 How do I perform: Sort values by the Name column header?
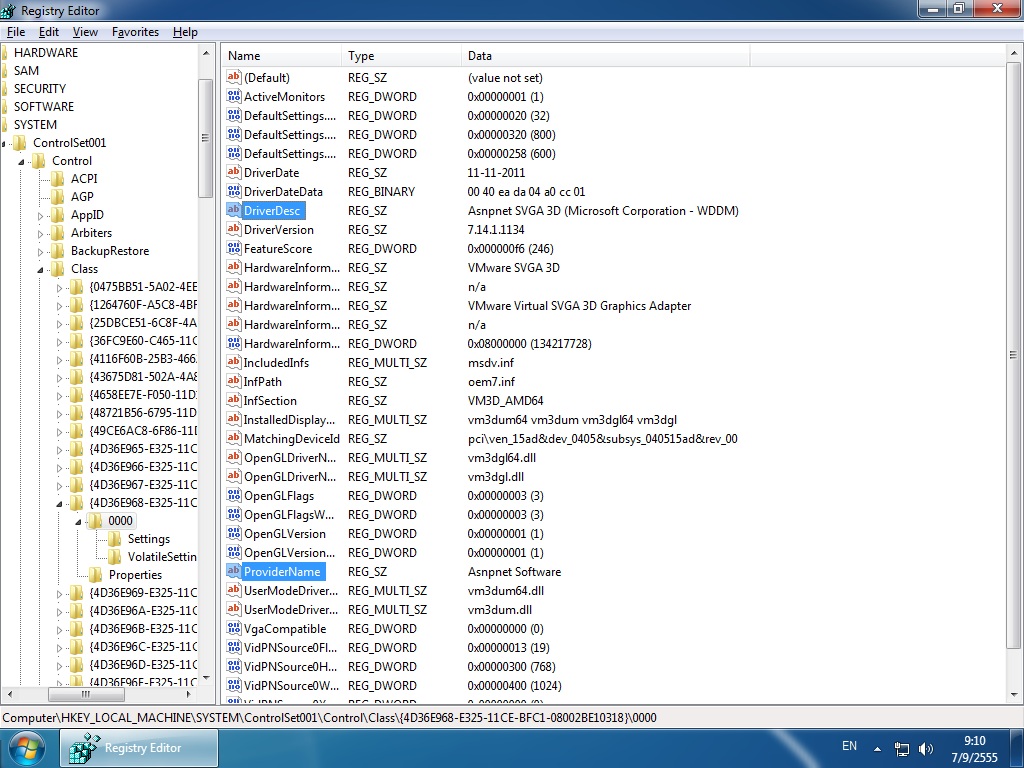tap(282, 56)
